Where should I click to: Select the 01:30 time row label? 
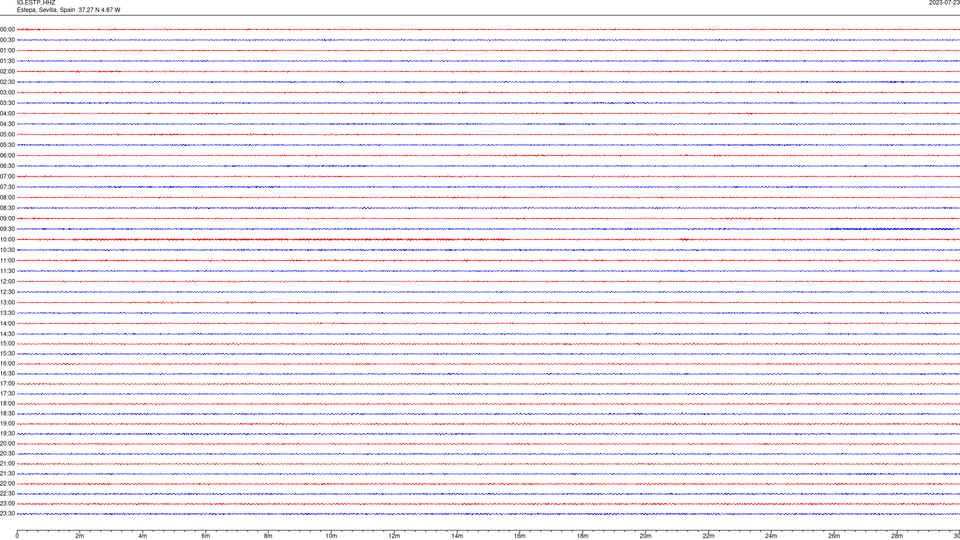[x=7, y=61]
